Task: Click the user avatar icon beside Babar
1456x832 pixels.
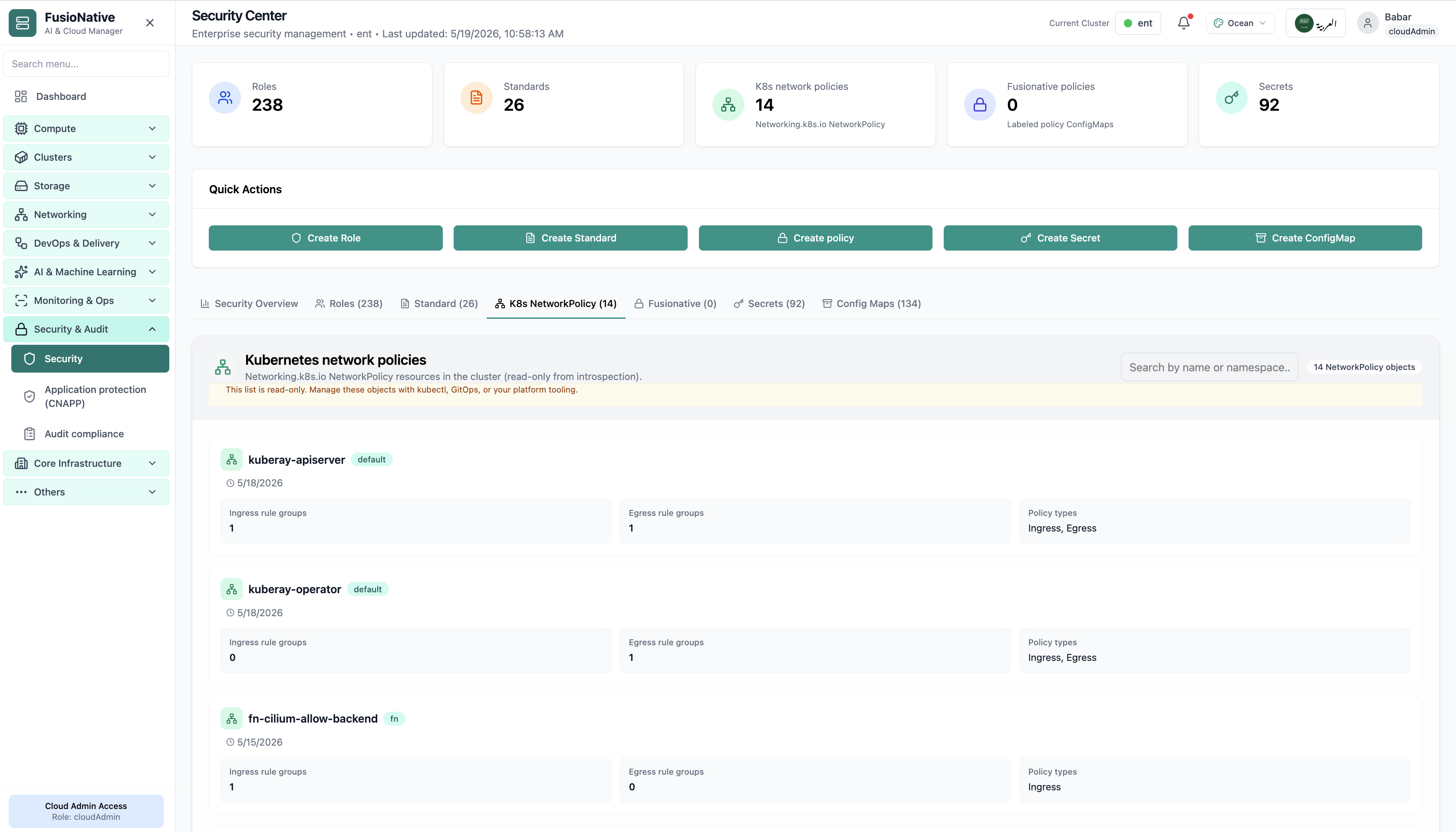Action: coord(1367,23)
